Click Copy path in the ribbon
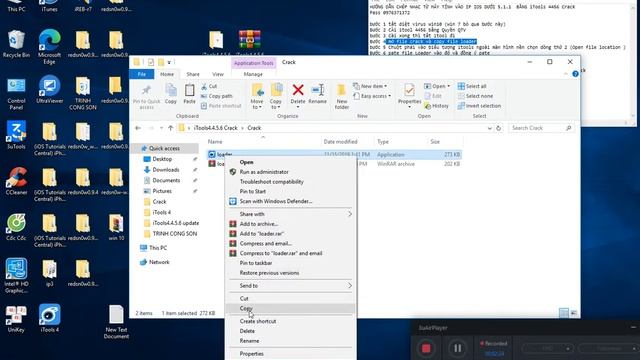The height and width of the screenshot is (360, 640). 217,96
